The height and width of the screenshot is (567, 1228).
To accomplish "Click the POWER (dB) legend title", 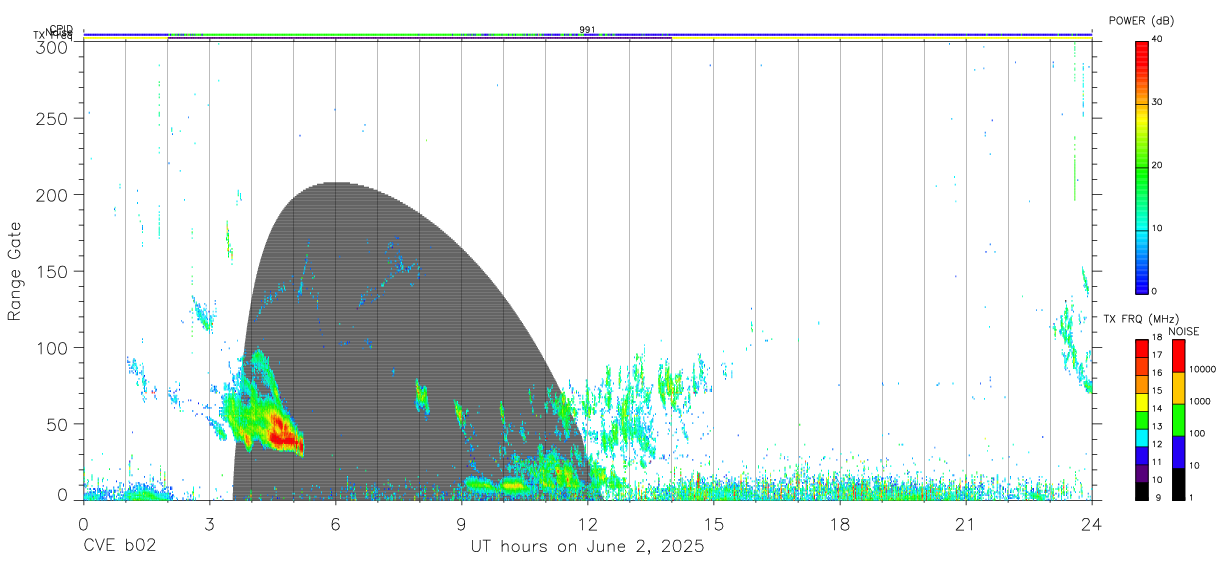I will tap(1140, 21).
